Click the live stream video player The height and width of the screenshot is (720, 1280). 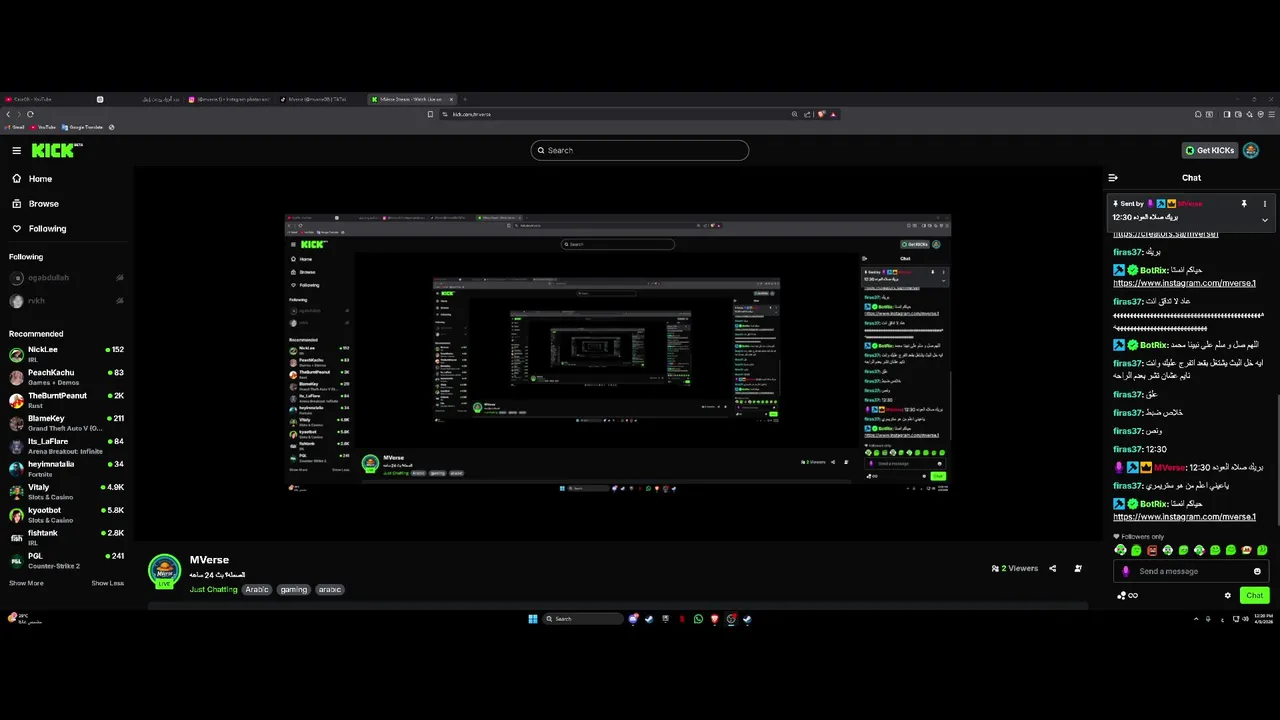[x=618, y=353]
